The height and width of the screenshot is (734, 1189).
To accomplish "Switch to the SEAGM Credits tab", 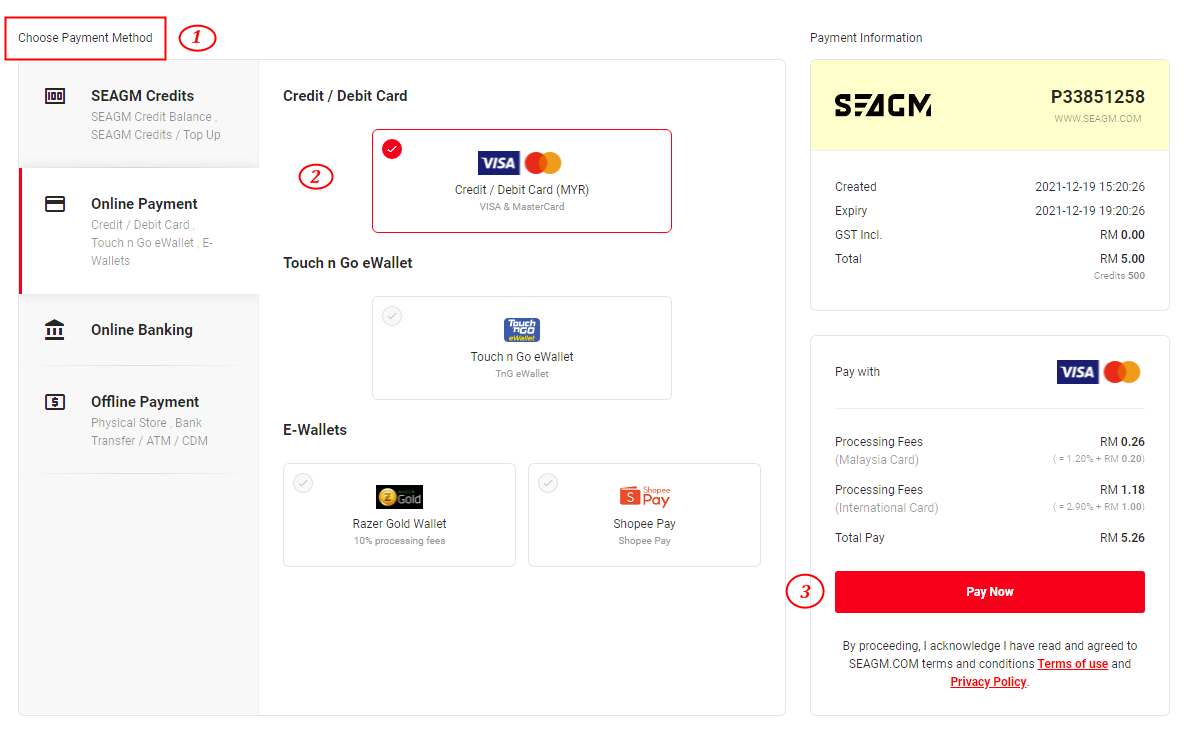I will coord(139,114).
